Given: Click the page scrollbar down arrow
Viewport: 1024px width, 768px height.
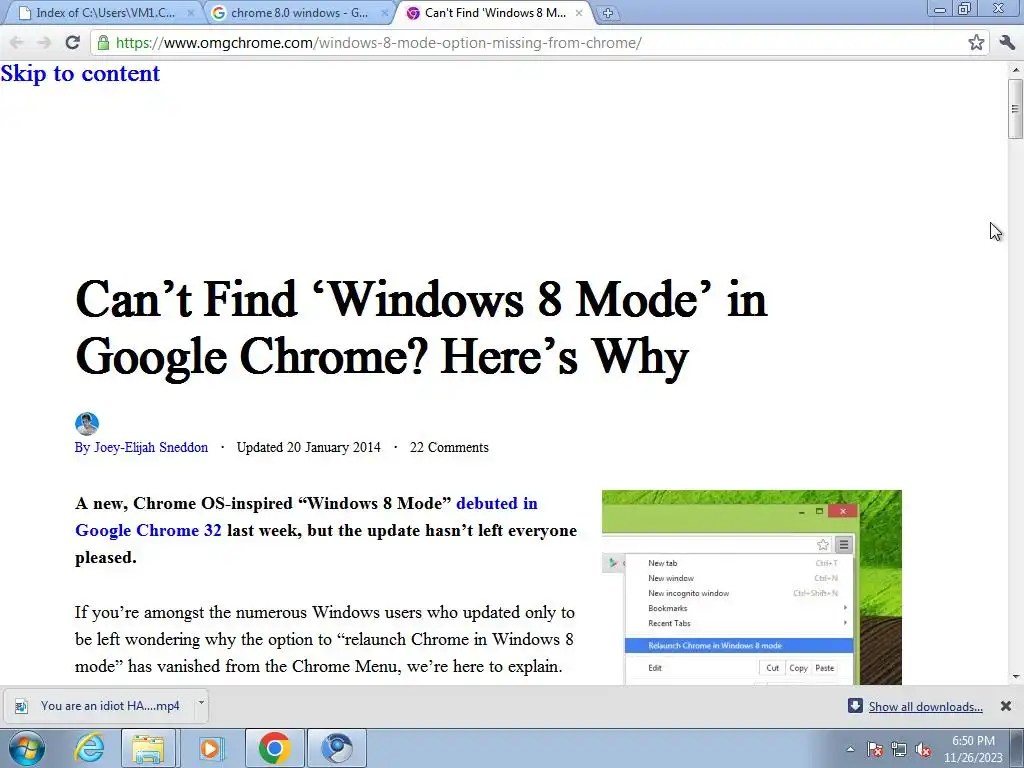Looking at the screenshot, I should pos(1016,677).
